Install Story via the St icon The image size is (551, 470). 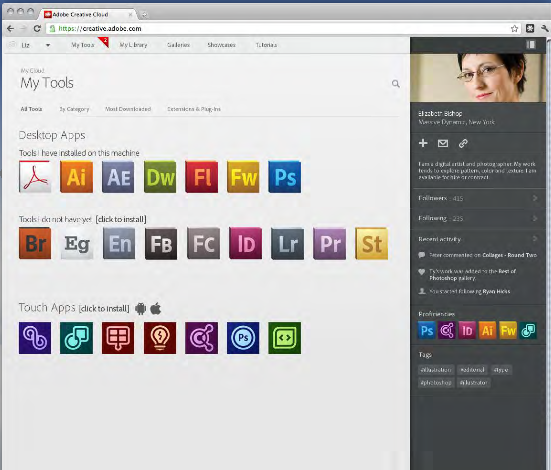click(x=371, y=243)
